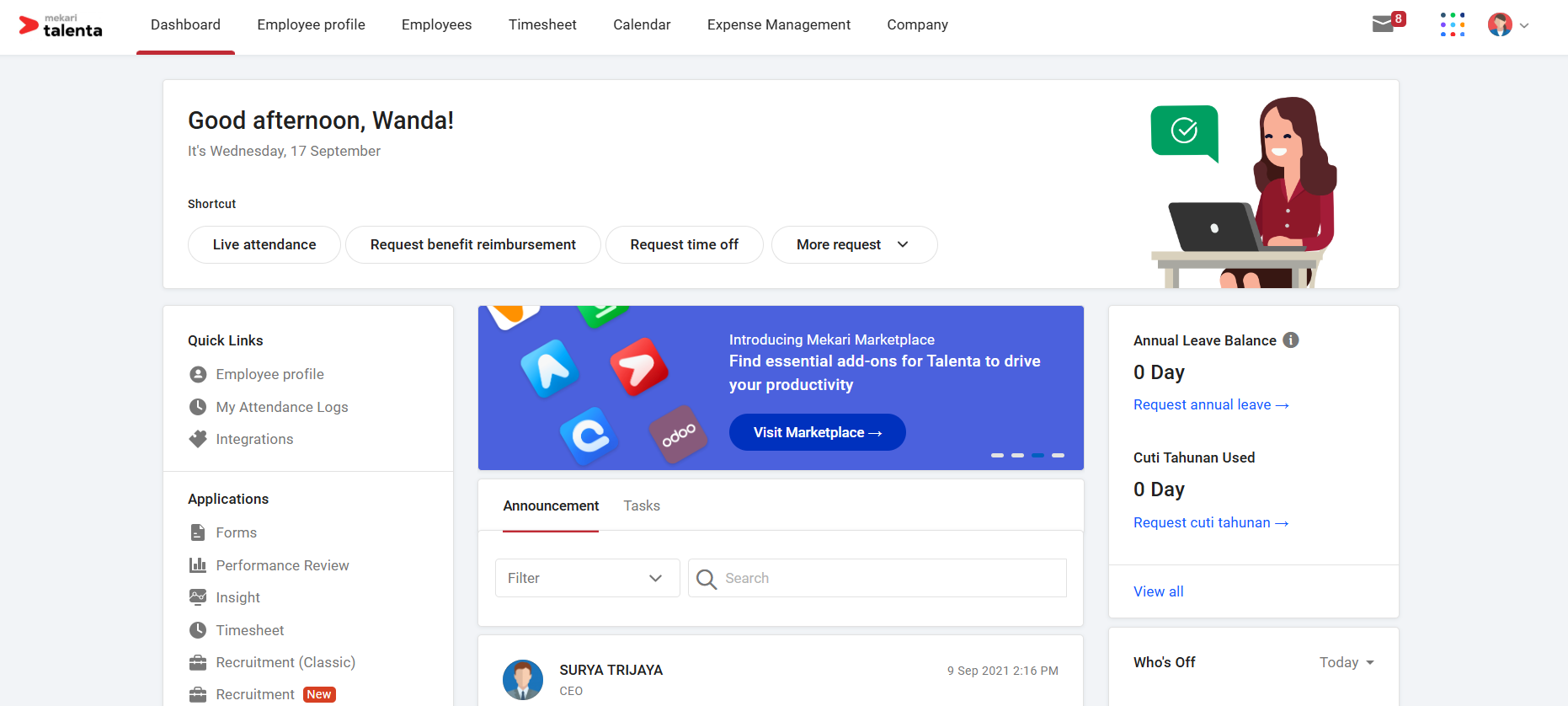
Task: Go to the Timesheet menu in navbar
Action: pos(542,24)
